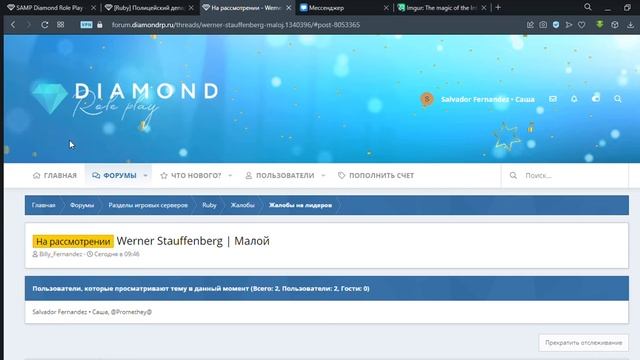Screen dimensions: 640x360
Task: Close the SAMP Diamond Role Play tab
Action: click(93, 8)
